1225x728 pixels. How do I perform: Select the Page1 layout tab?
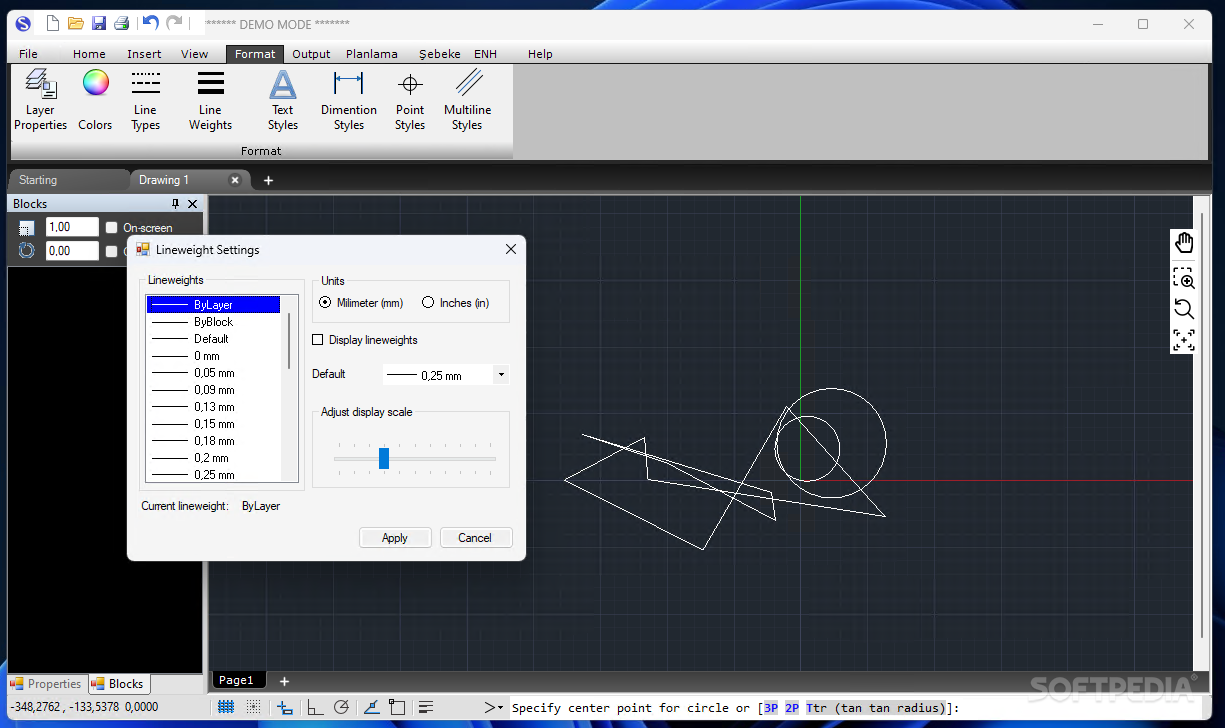tap(237, 680)
